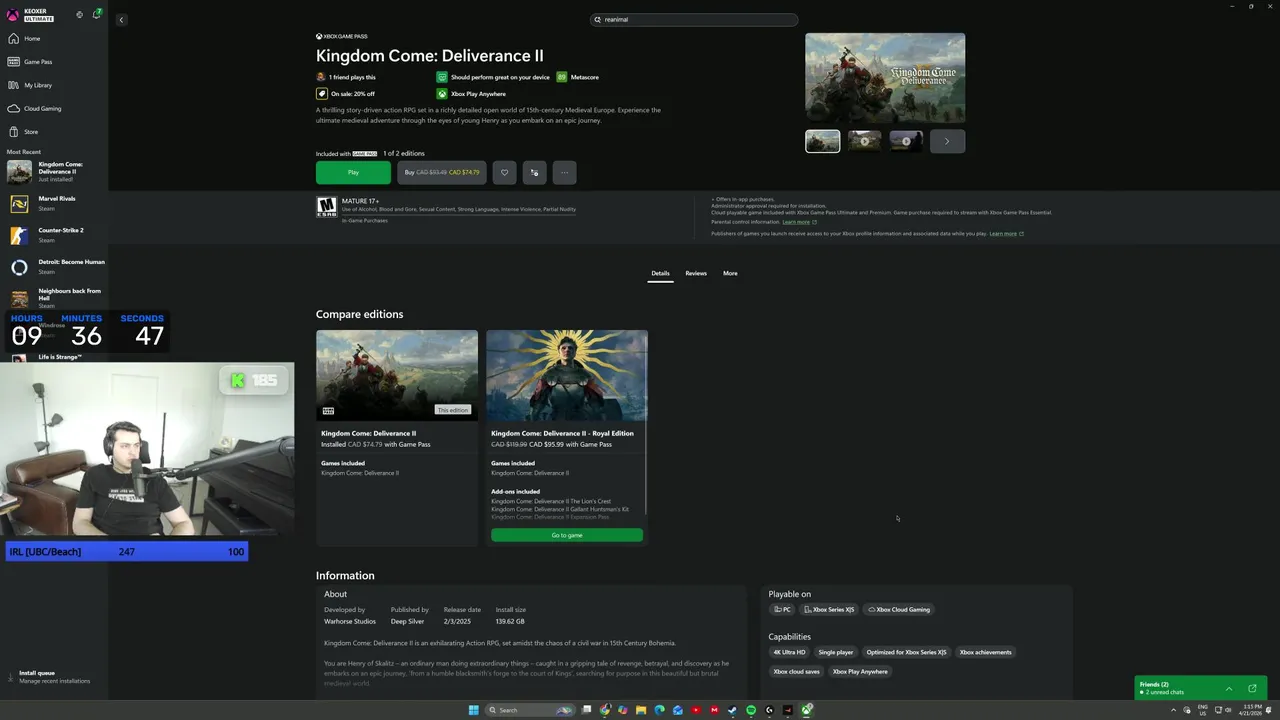Viewport: 1280px width, 720px height.
Task: Click the Xbox Series X|S platform chip
Action: 829,609
